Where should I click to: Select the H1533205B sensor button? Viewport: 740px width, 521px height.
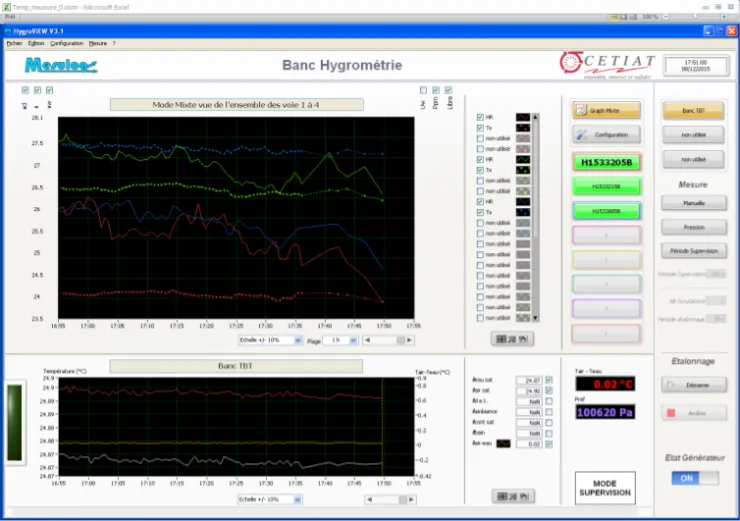tap(606, 162)
